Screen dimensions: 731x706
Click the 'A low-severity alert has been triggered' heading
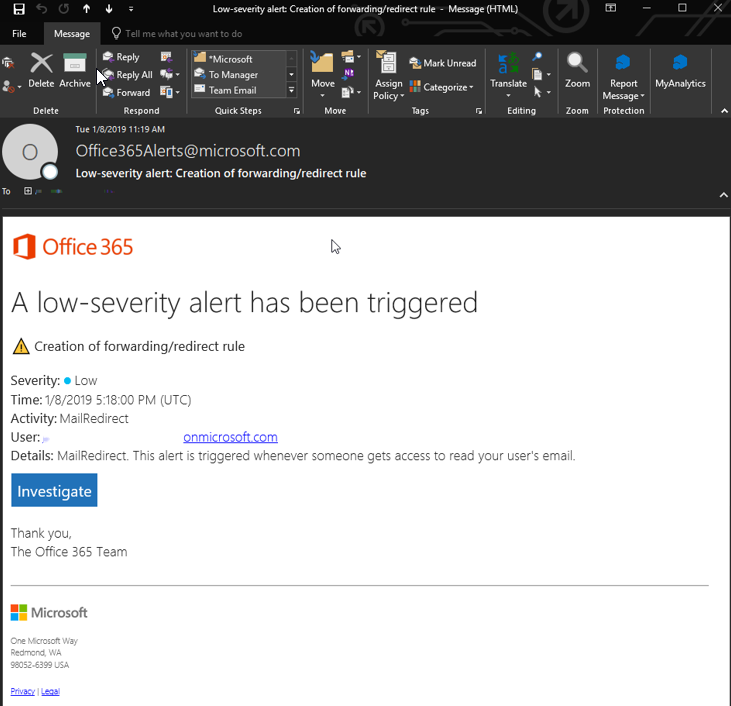[x=244, y=303]
